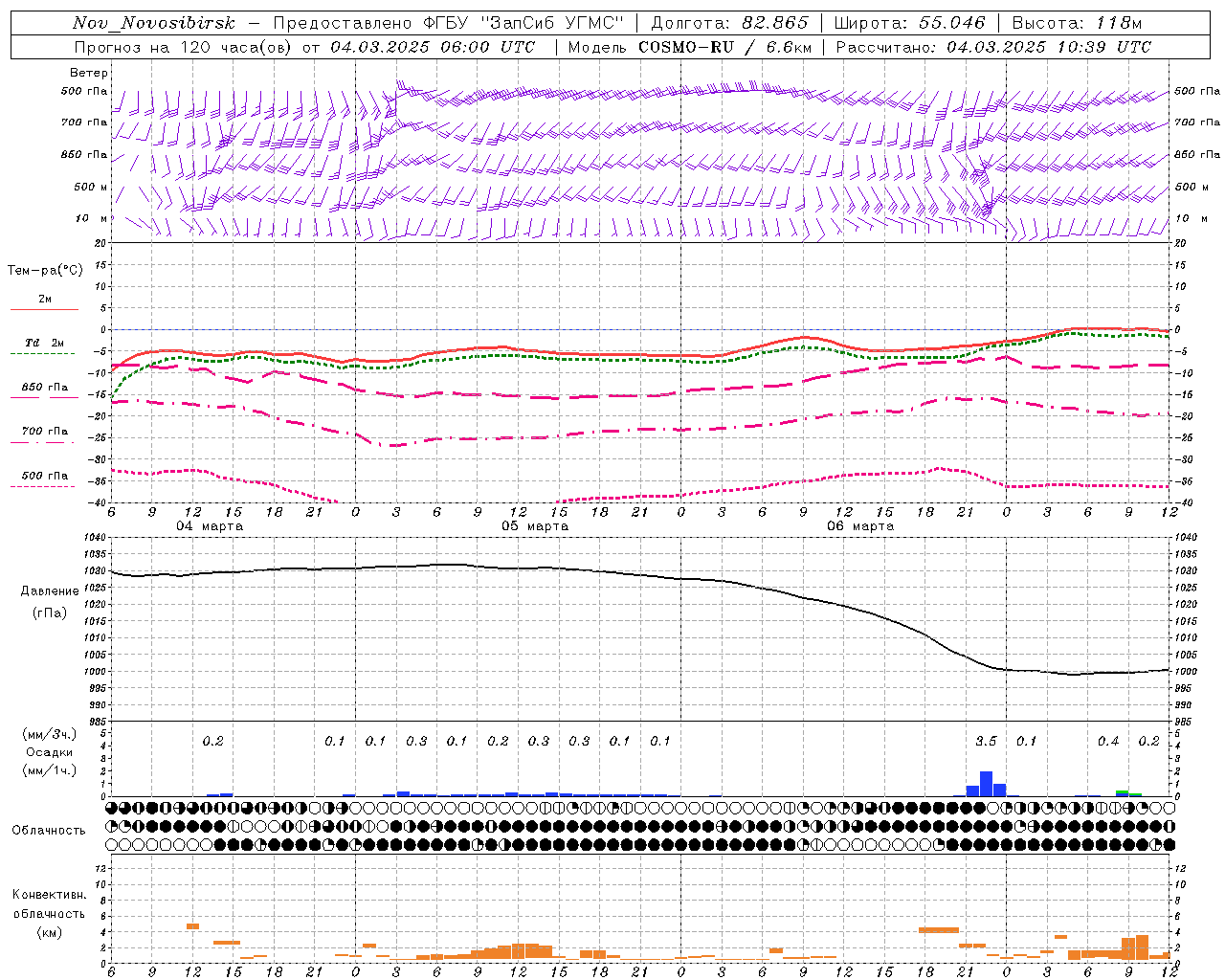1225x980 pixels.
Task: Click the '04 марта' date label
Action: [210, 525]
